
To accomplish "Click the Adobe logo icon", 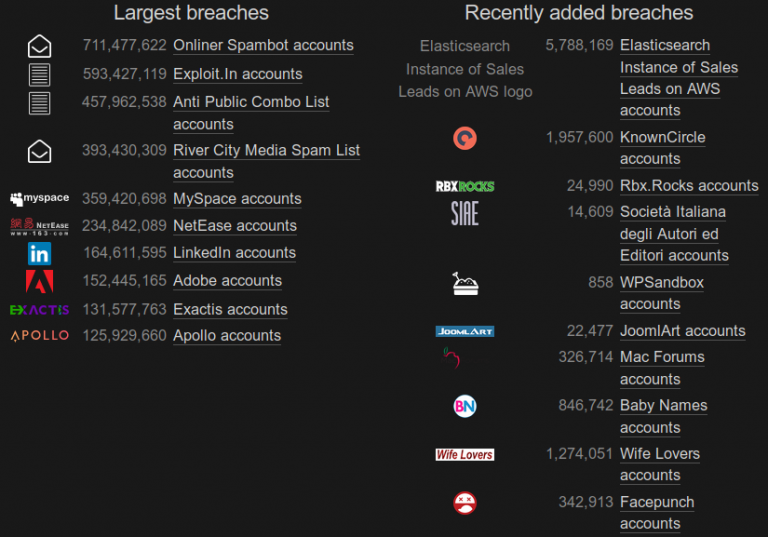I will pos(39,281).
